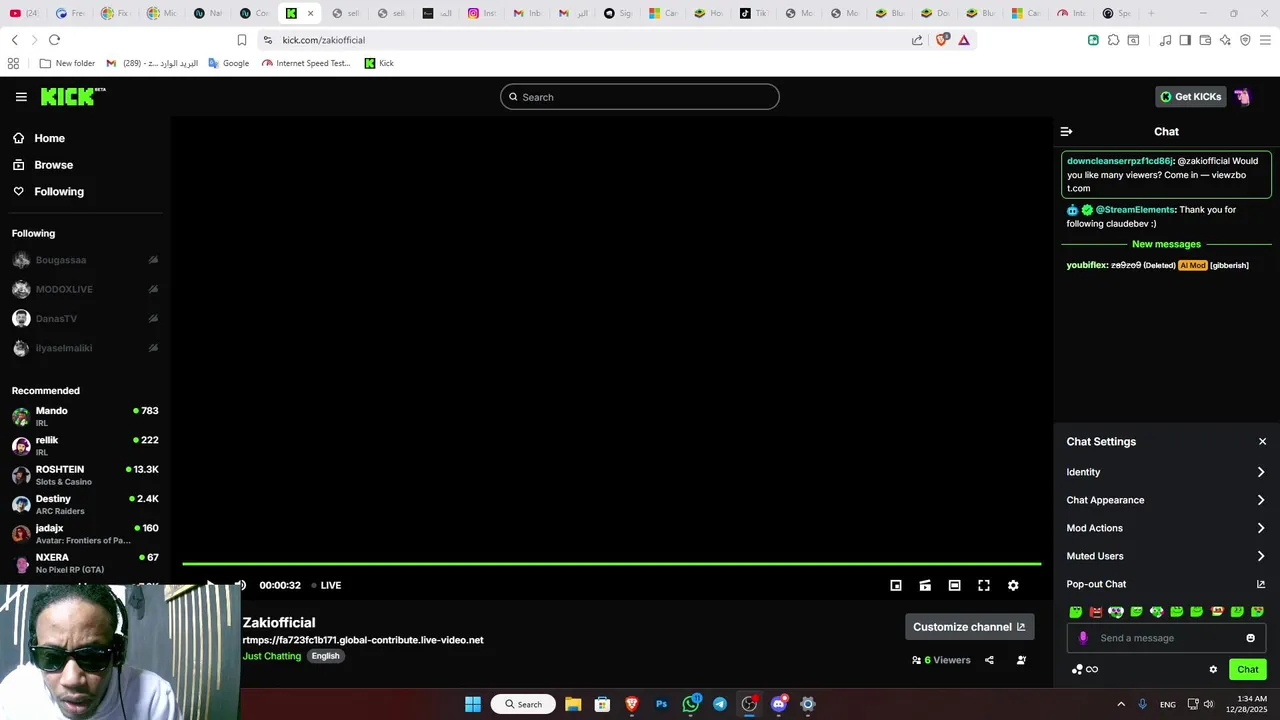
Task: Open channel points infinity icon
Action: click(x=1092, y=670)
